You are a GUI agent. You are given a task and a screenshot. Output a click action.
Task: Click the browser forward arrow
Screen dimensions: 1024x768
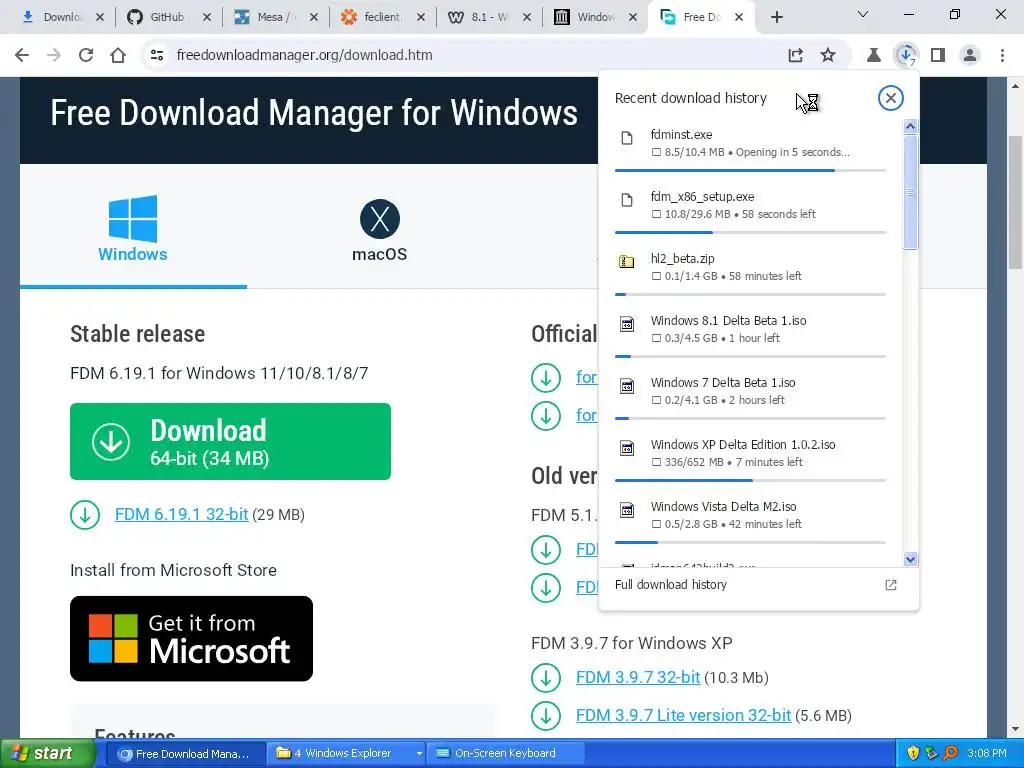[x=54, y=56]
